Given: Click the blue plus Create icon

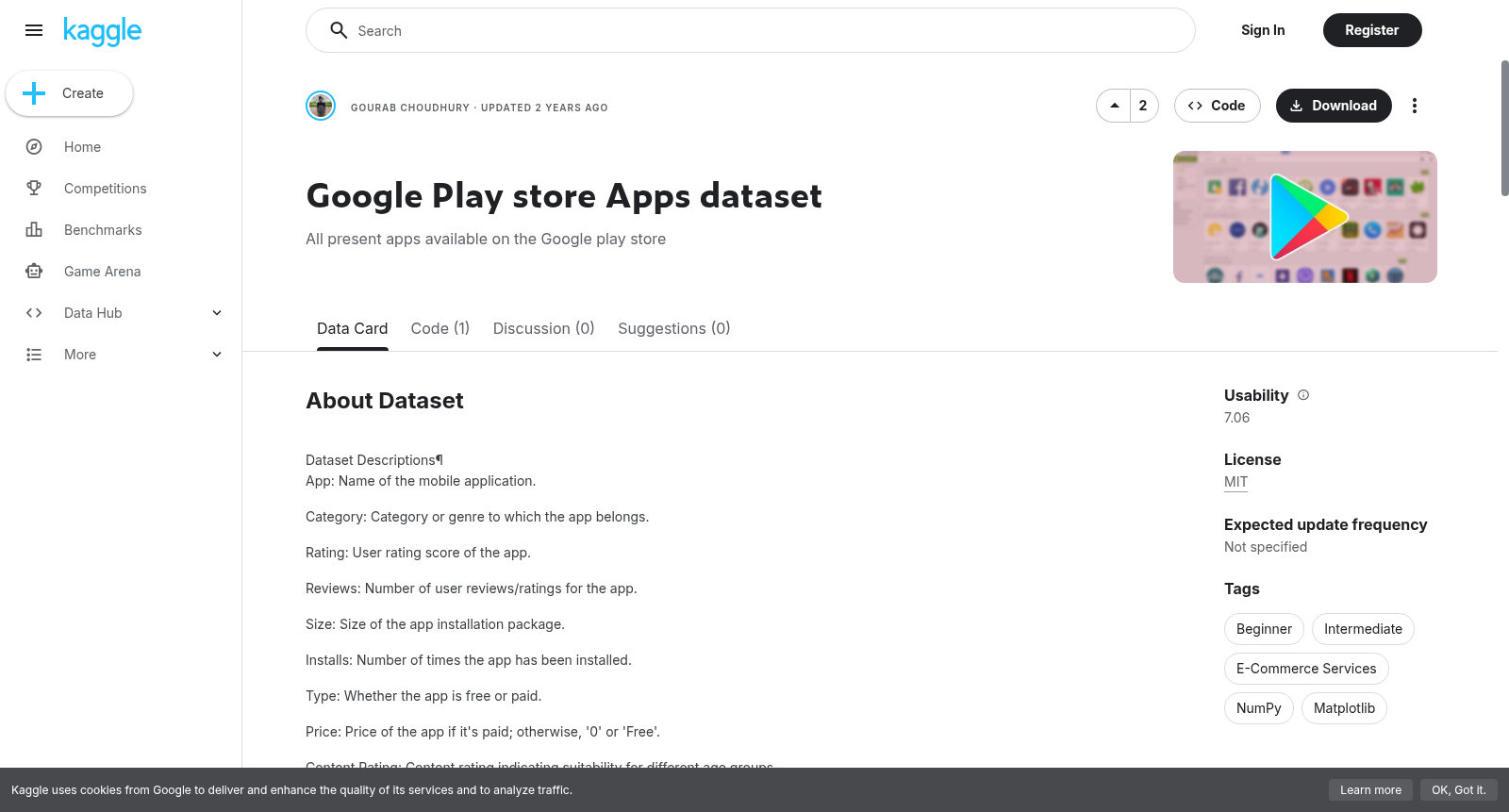Looking at the screenshot, I should [34, 93].
